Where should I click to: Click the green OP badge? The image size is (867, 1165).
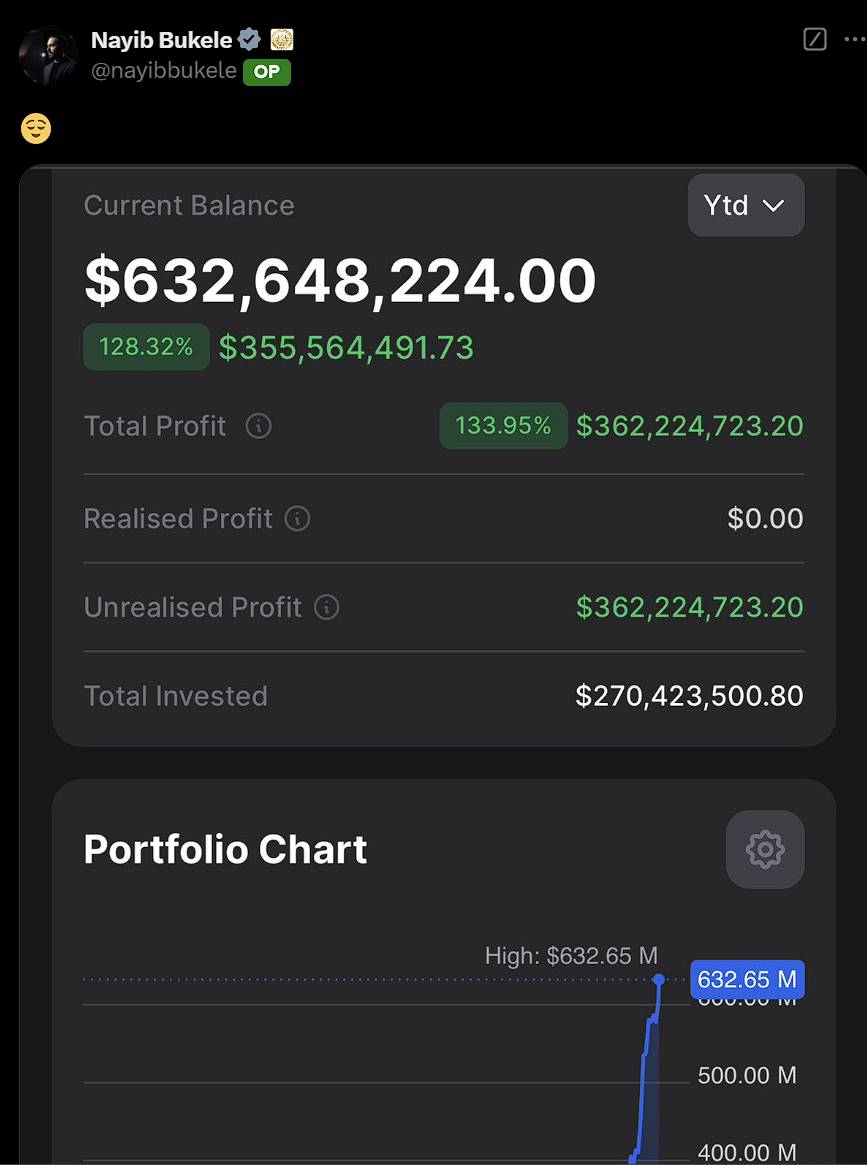pyautogui.click(x=267, y=72)
